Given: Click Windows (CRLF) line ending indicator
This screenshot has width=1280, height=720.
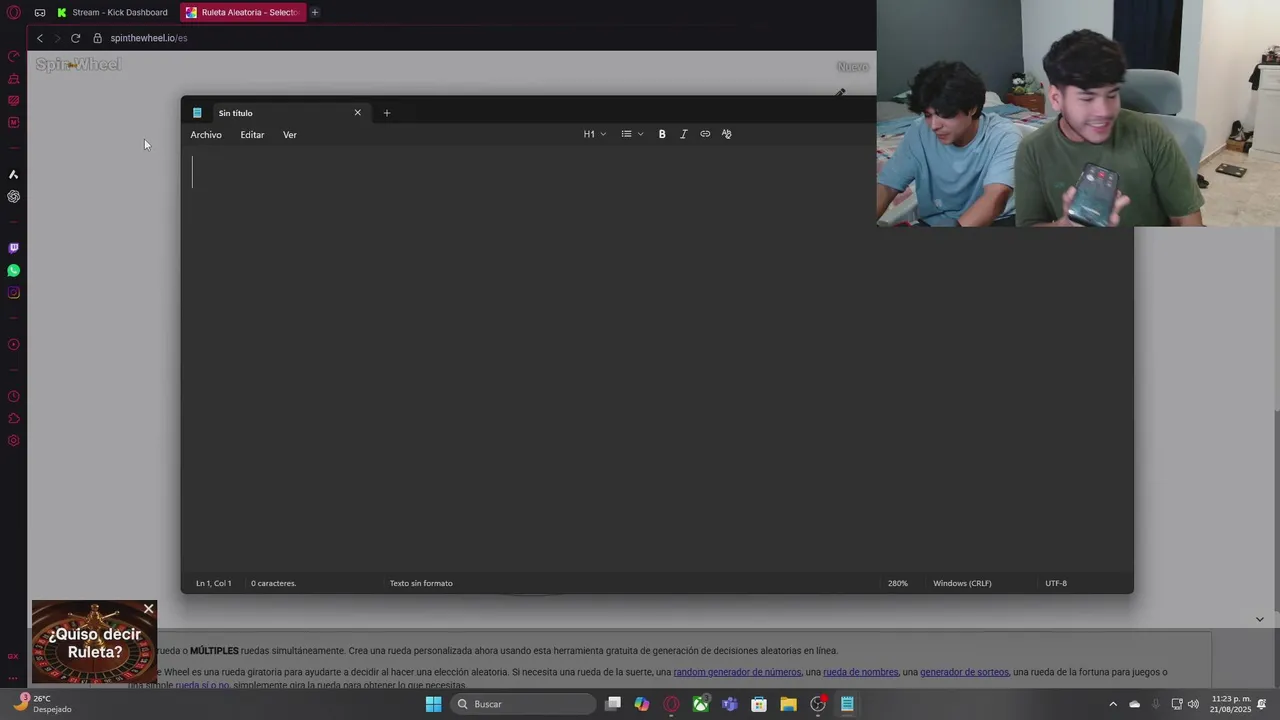Looking at the screenshot, I should click(x=962, y=583).
